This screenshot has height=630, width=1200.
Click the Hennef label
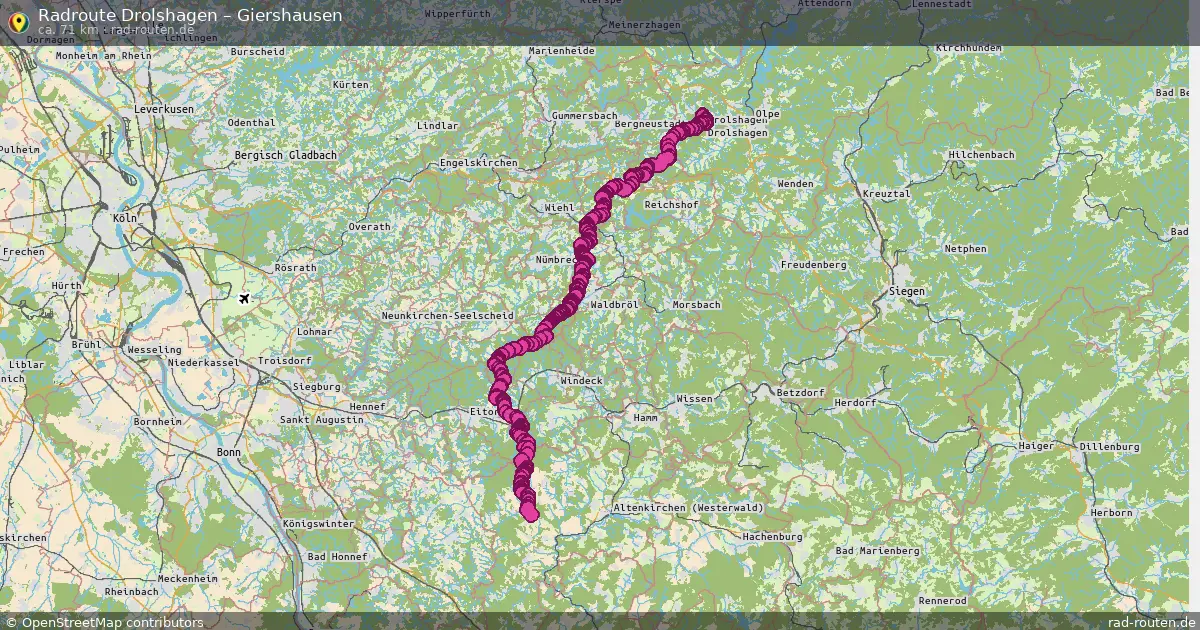(x=367, y=407)
